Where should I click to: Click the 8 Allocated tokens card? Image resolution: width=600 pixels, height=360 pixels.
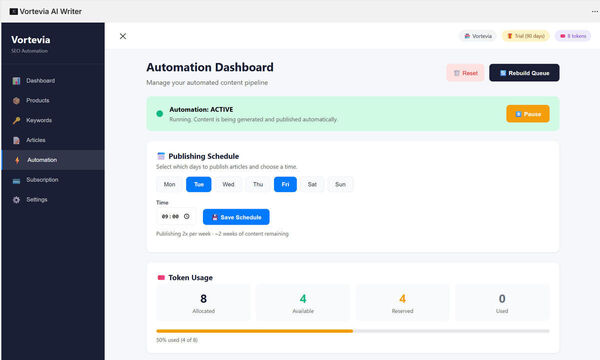203,303
